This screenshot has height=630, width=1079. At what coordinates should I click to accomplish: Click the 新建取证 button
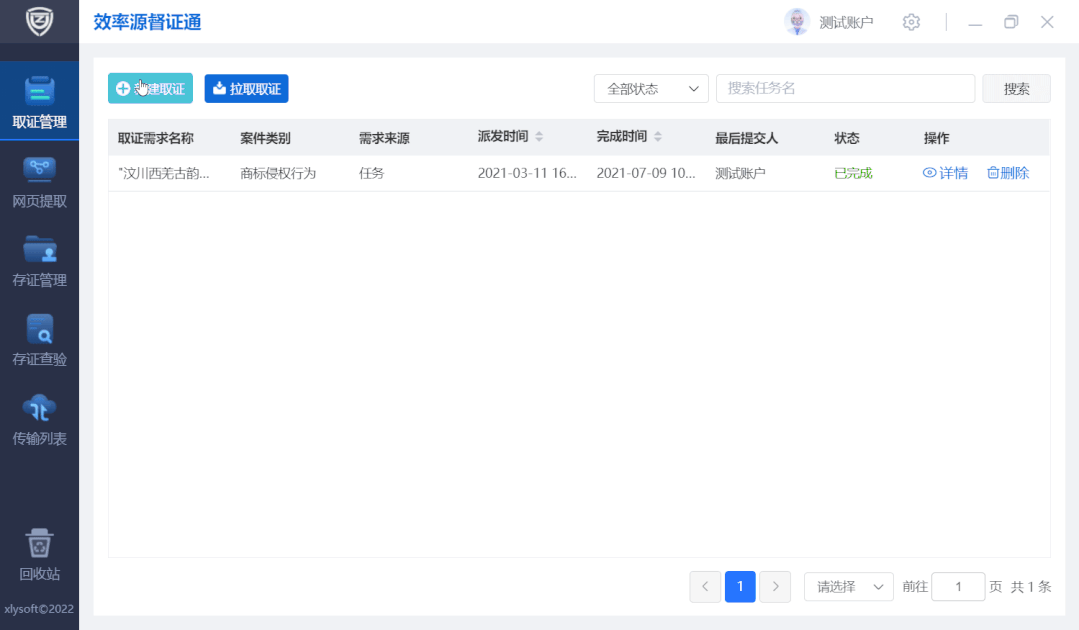click(150, 88)
